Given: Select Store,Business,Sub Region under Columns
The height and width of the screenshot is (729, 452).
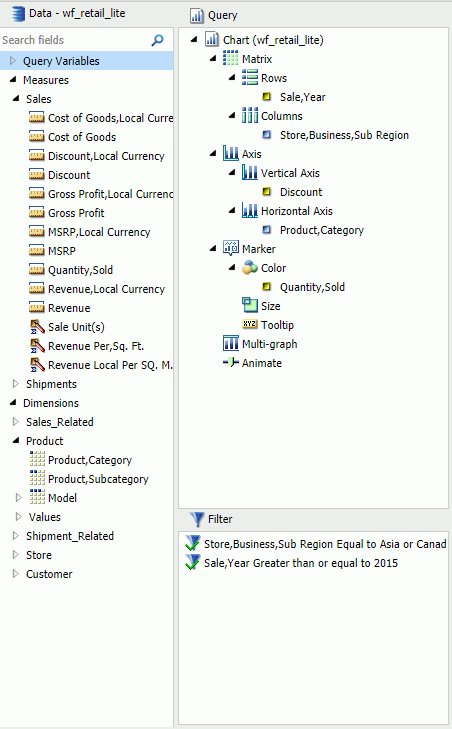Looking at the screenshot, I should point(344,135).
